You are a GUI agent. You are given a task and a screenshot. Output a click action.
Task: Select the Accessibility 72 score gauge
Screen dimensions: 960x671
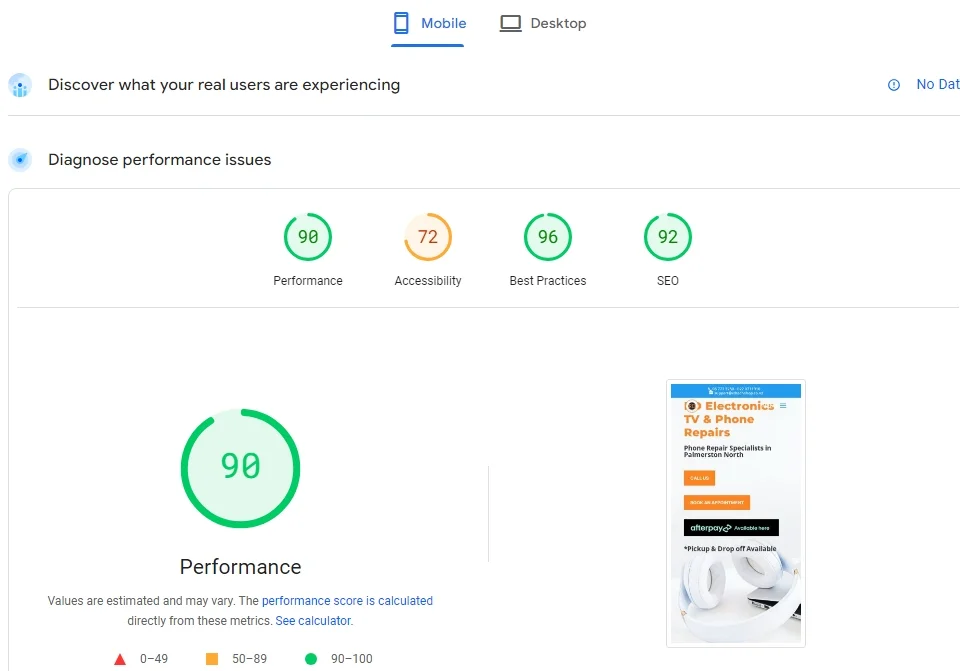(x=428, y=236)
